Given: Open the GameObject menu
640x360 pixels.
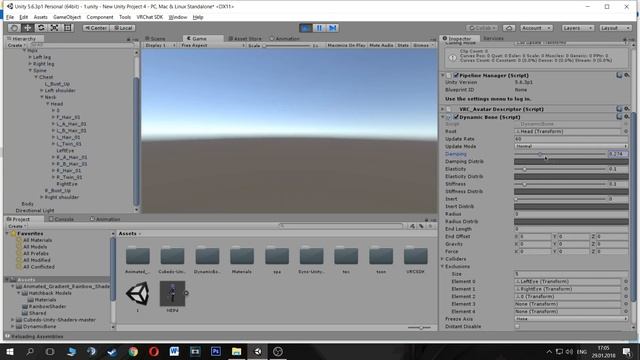Looking at the screenshot, I should click(x=67, y=17).
